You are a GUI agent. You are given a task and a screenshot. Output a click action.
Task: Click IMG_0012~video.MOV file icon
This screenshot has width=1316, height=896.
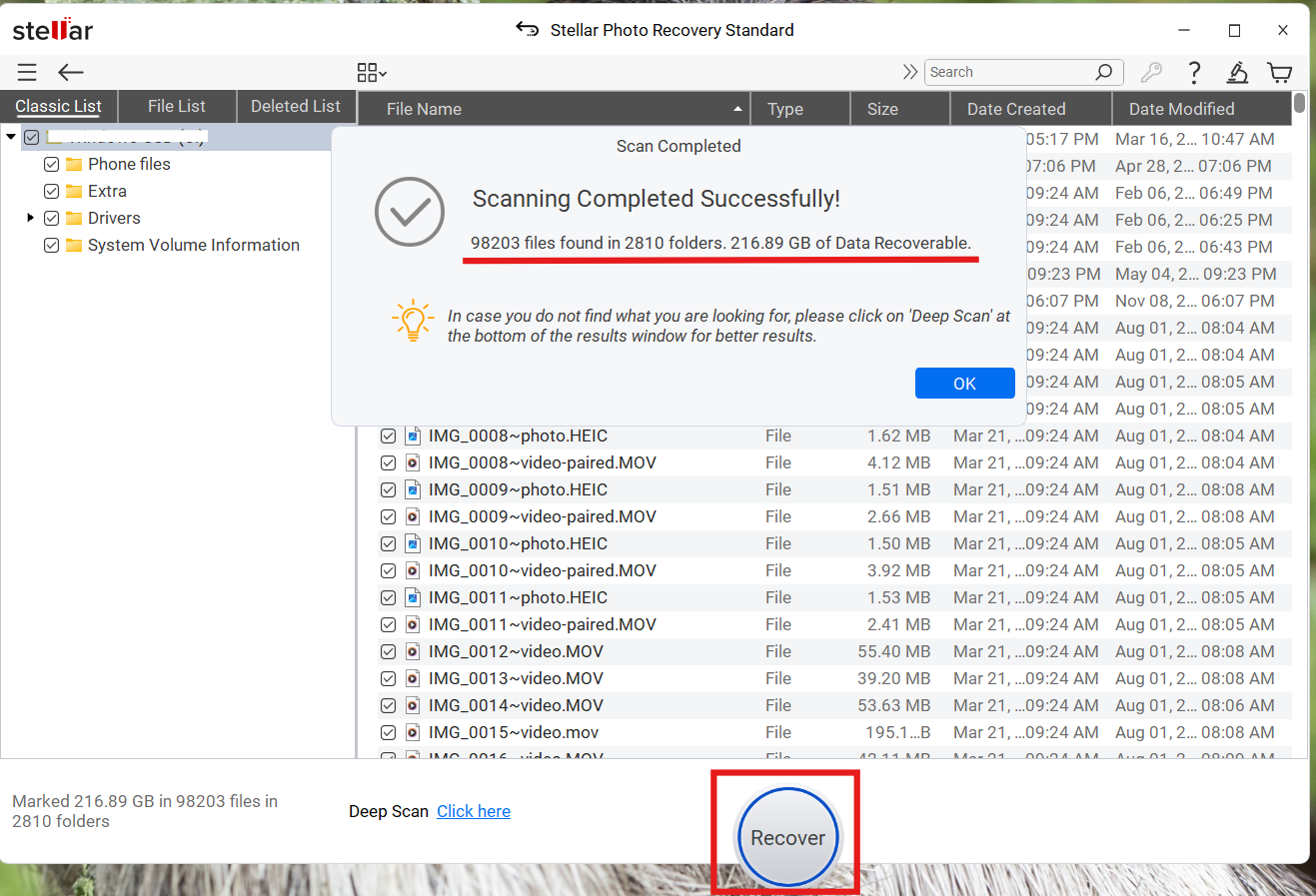pos(413,651)
